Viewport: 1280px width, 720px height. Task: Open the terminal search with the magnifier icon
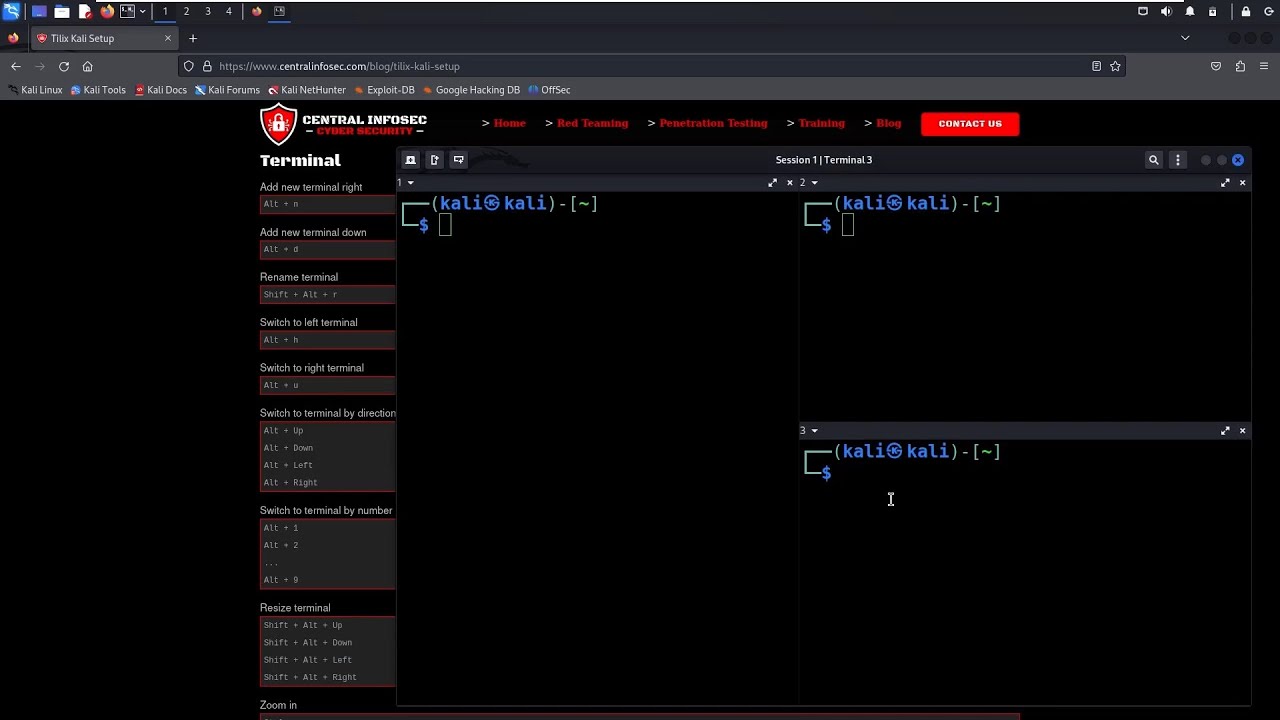[x=1154, y=159]
